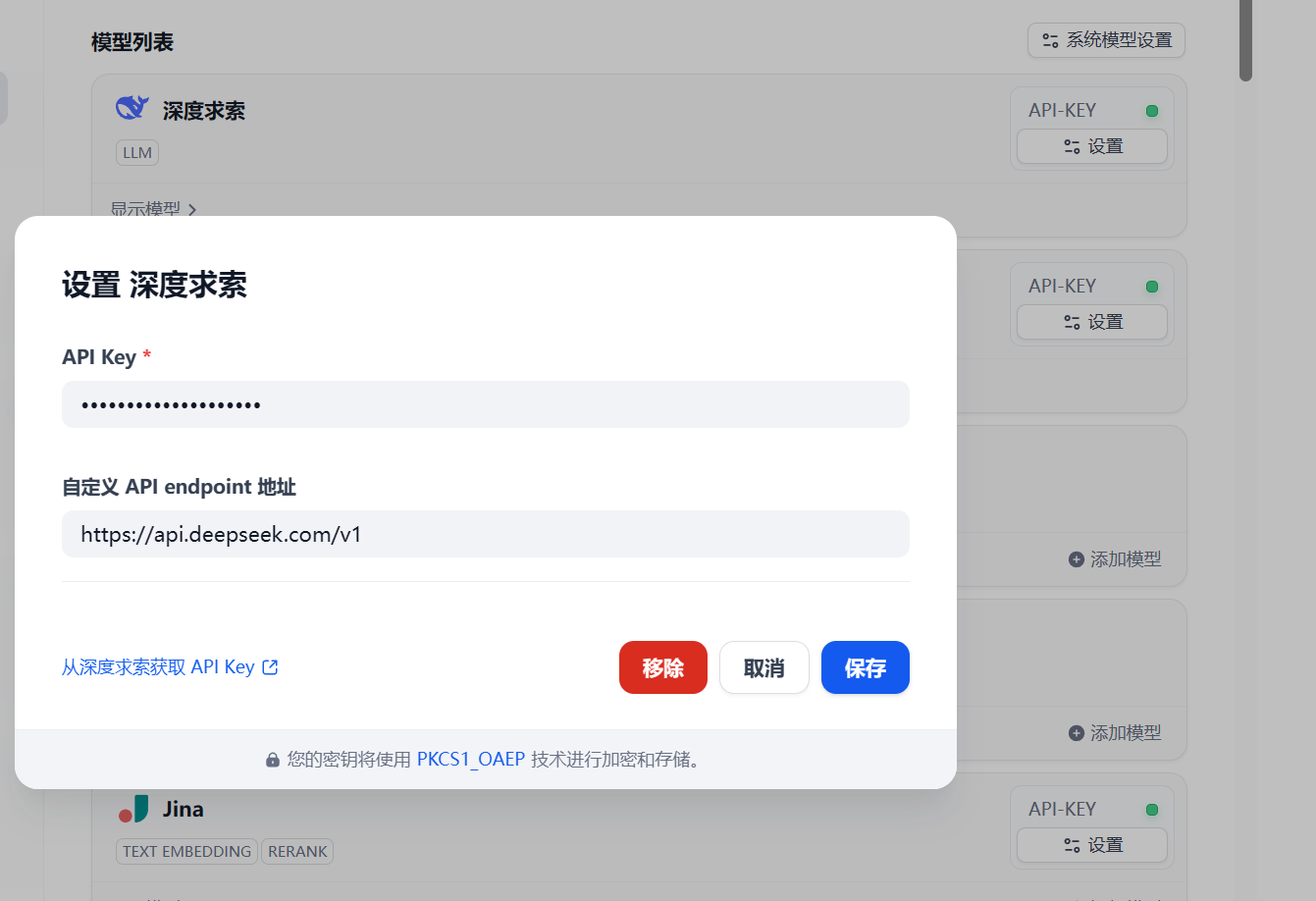Click the page vertical scrollbar thumb

click(1245, 40)
